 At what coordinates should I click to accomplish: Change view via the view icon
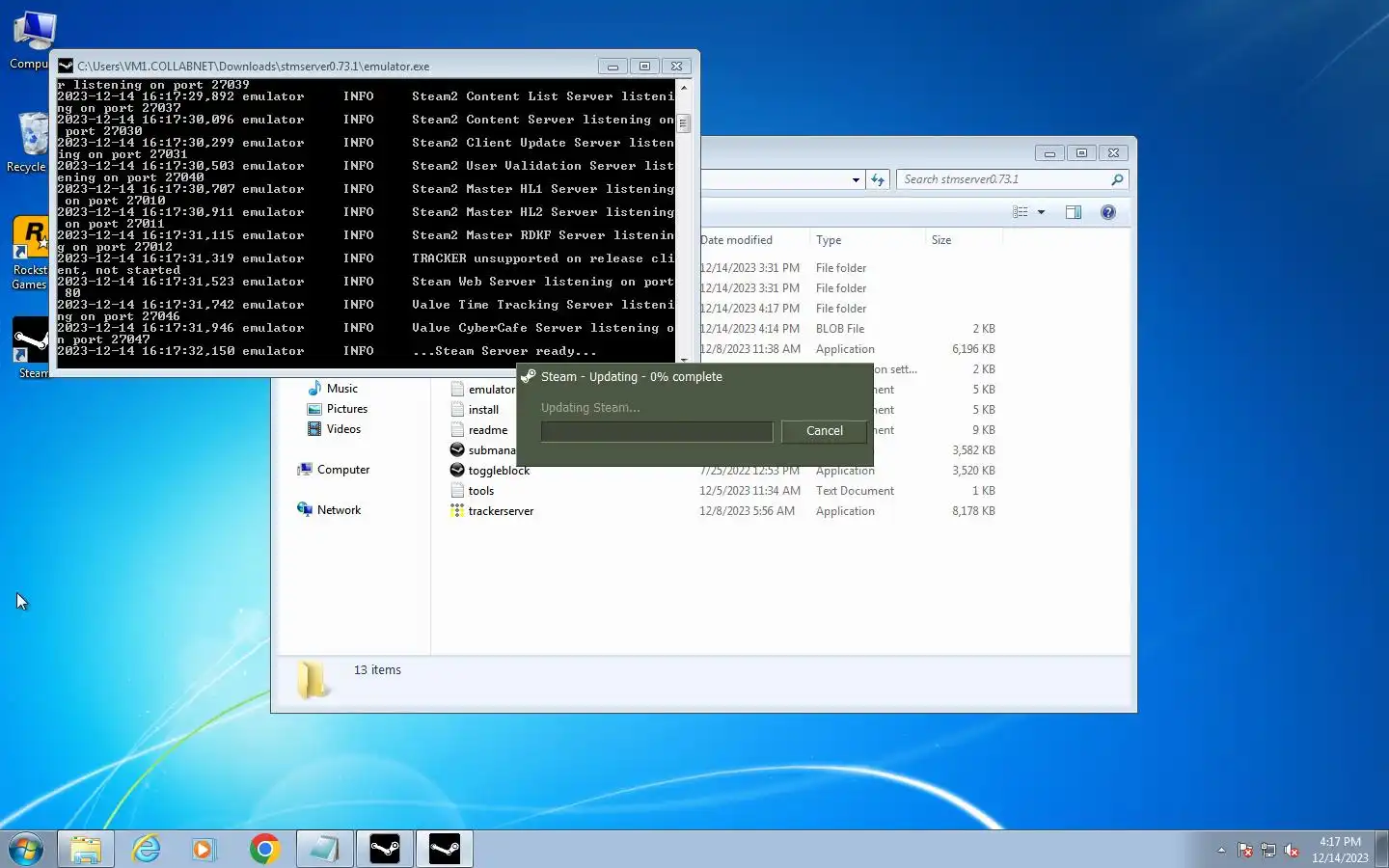tap(1021, 212)
